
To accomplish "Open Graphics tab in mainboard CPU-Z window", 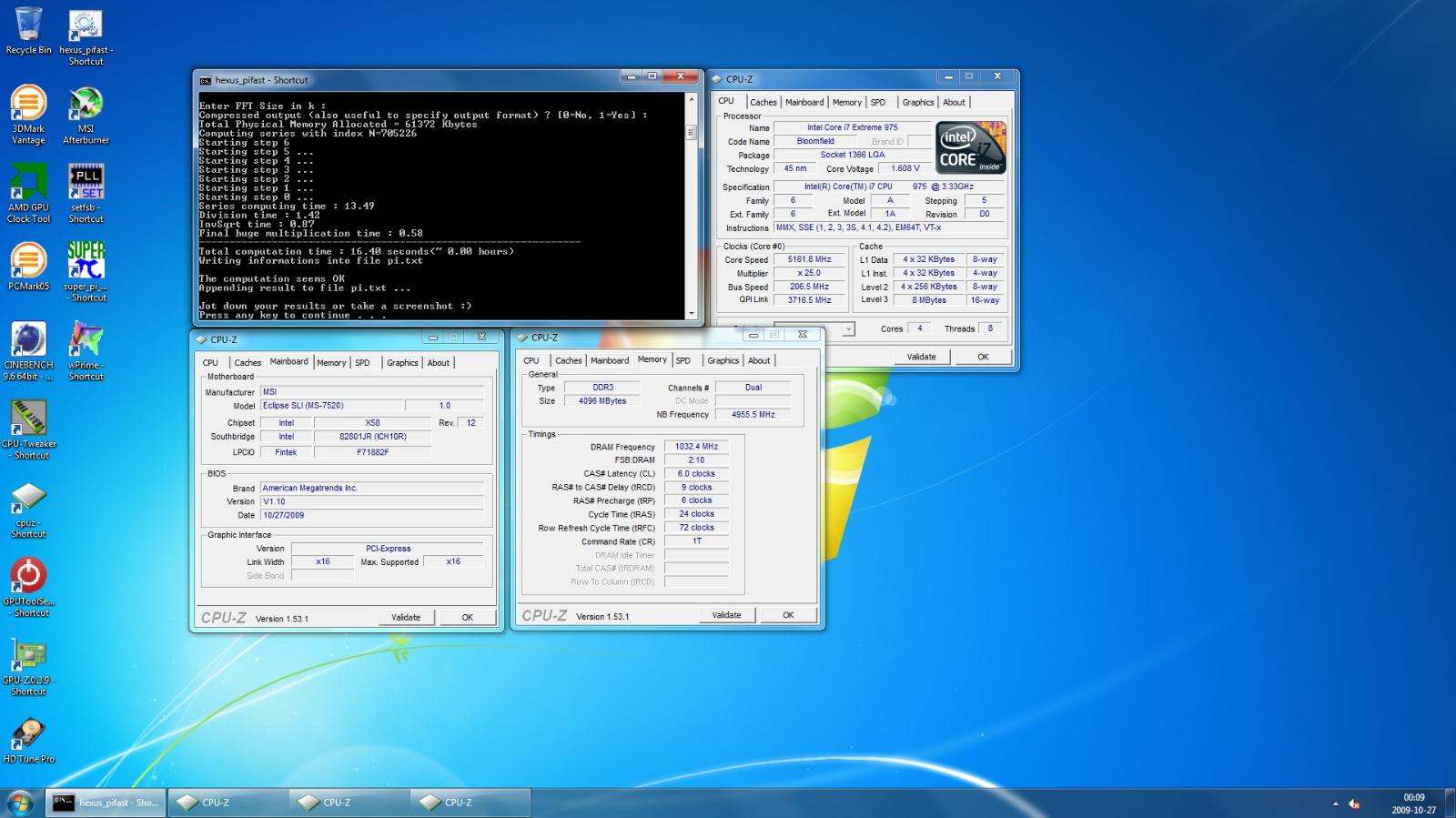I will click(402, 362).
